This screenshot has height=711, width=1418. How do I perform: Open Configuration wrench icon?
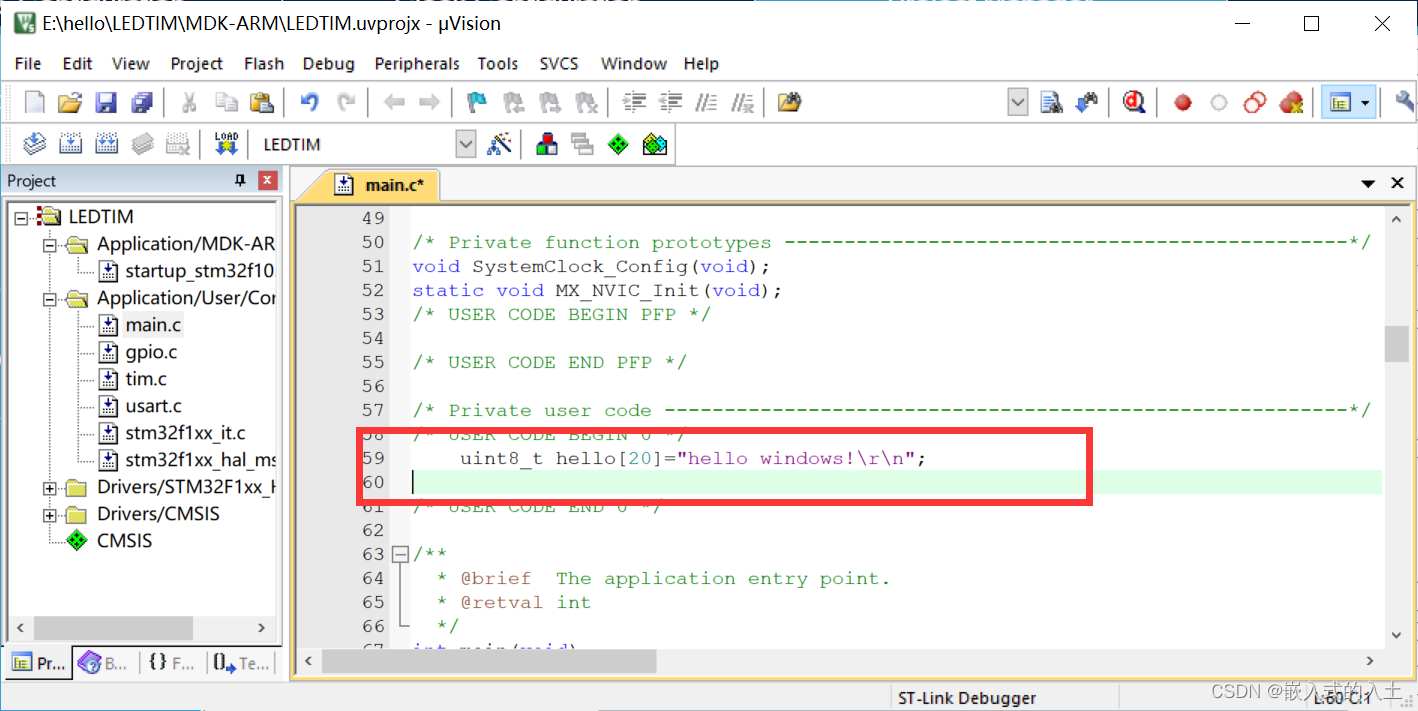click(x=1404, y=102)
